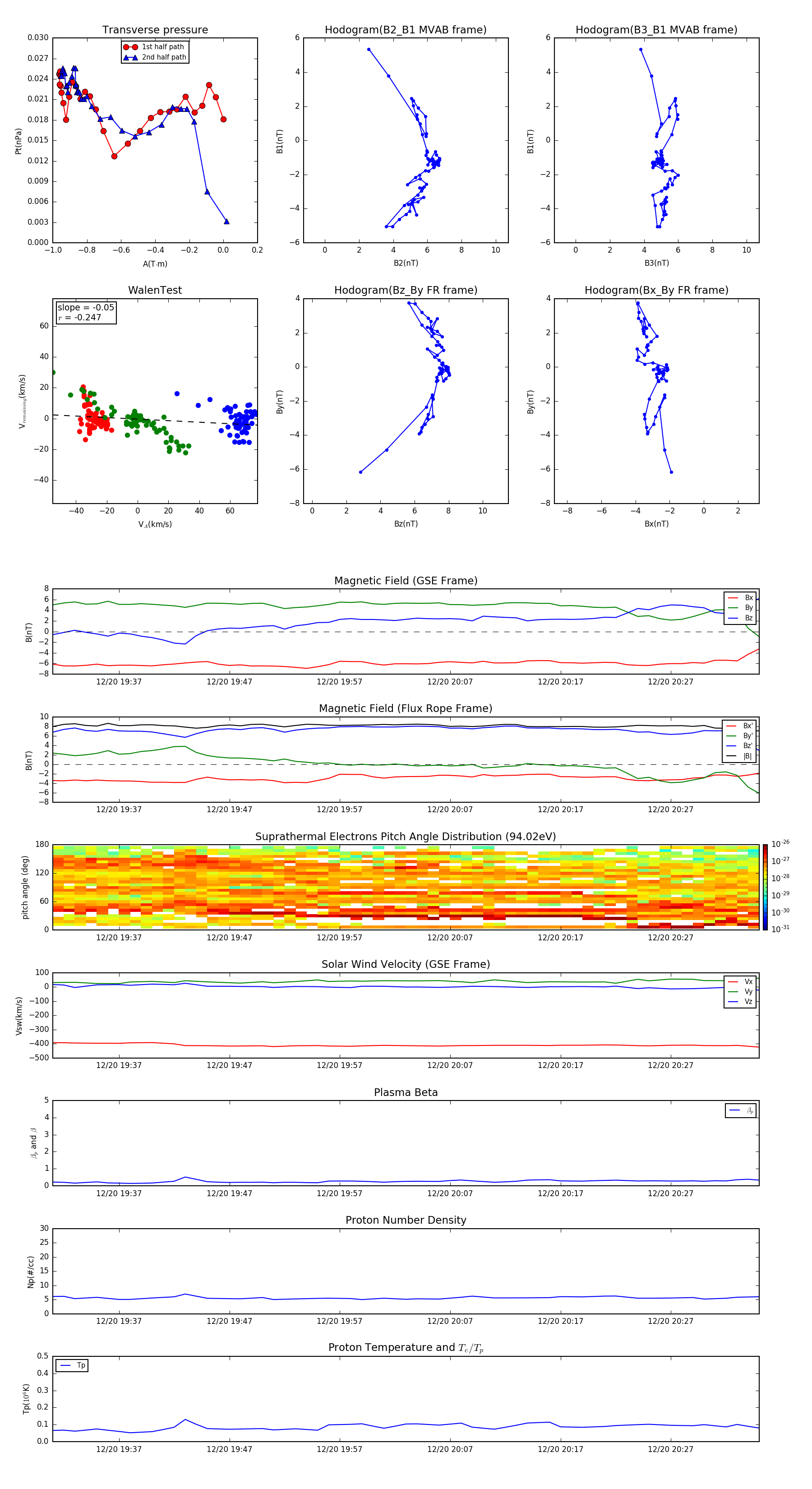Screen dimensions: 812x1489
Task: Click the "Bz(nT)" x-axis label
Action: (406, 524)
